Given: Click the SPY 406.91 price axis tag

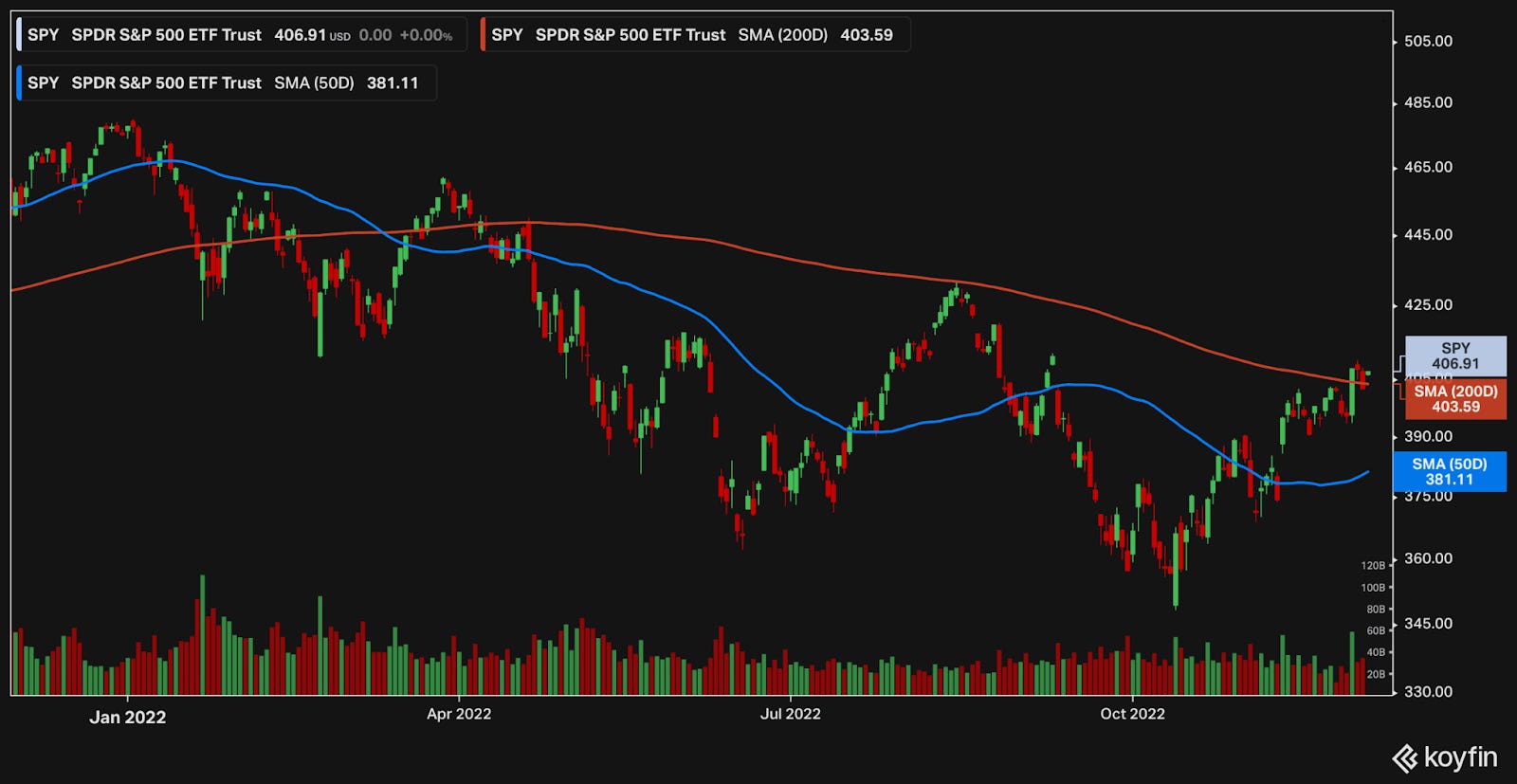Looking at the screenshot, I should (1455, 356).
